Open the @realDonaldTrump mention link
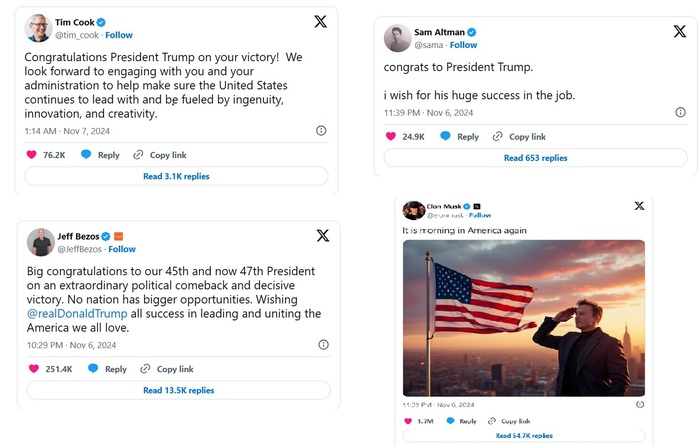Image resolution: width=698 pixels, height=446 pixels. pos(77,313)
